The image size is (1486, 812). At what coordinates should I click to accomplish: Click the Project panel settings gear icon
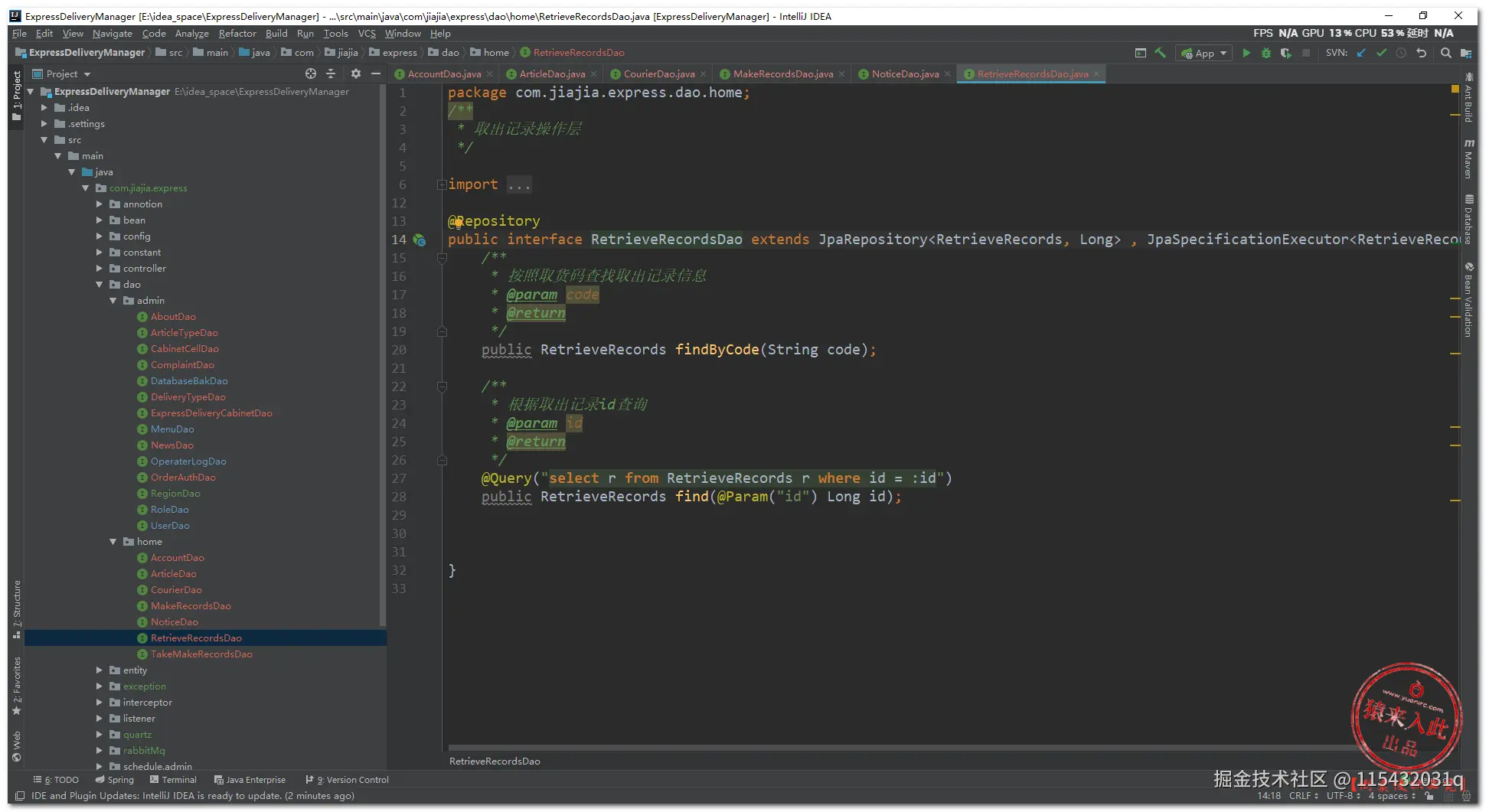(355, 73)
